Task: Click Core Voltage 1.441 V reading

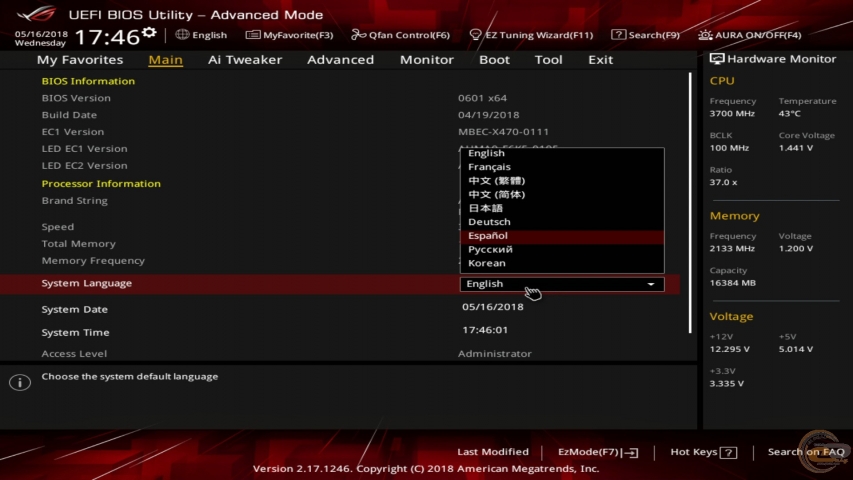Action: pyautogui.click(x=796, y=147)
